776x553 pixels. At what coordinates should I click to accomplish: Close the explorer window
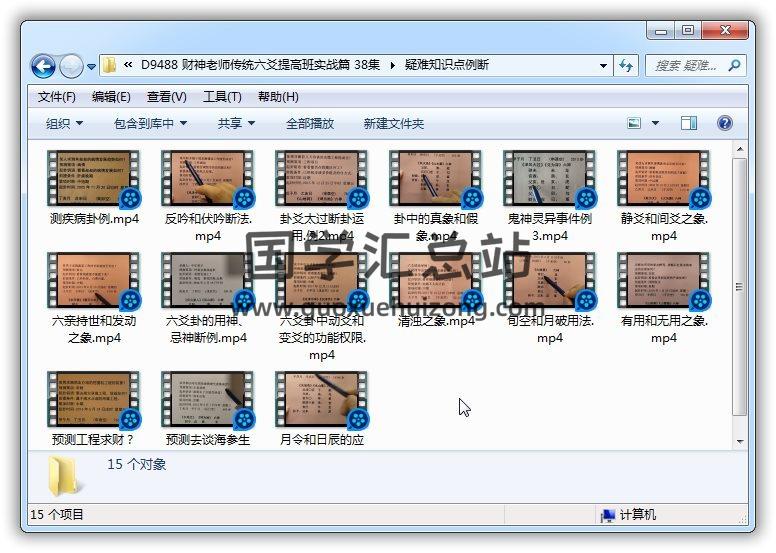tap(725, 31)
